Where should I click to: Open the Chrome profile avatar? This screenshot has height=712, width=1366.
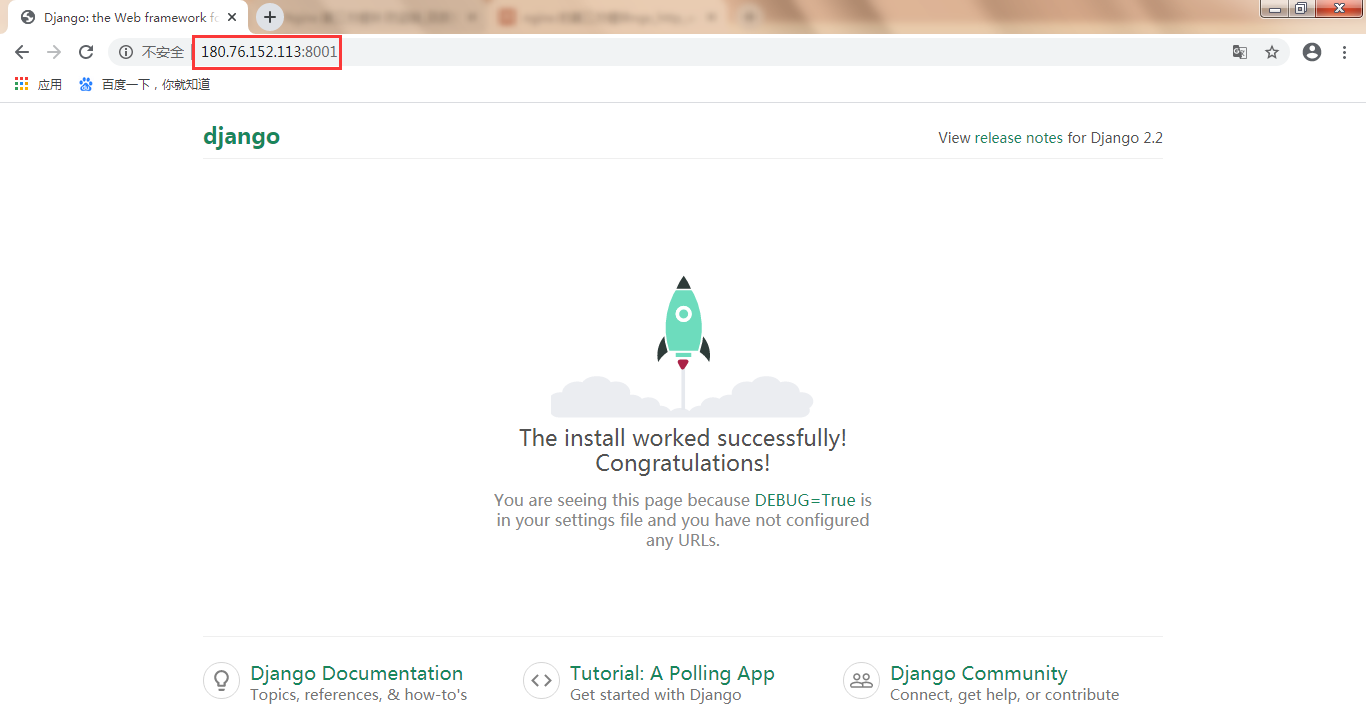(x=1312, y=52)
